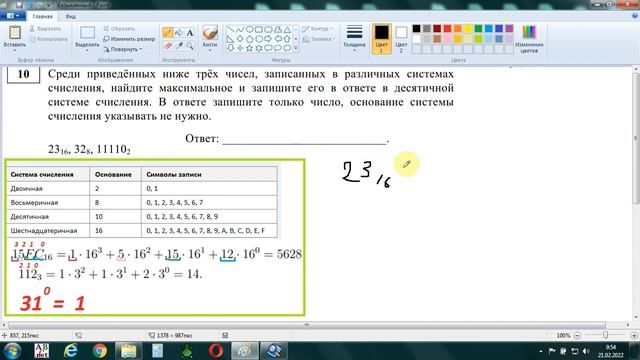Pick the orange color swatch
Image resolution: width=640 pixels, height=360 pixels.
pyautogui.click(x=458, y=29)
